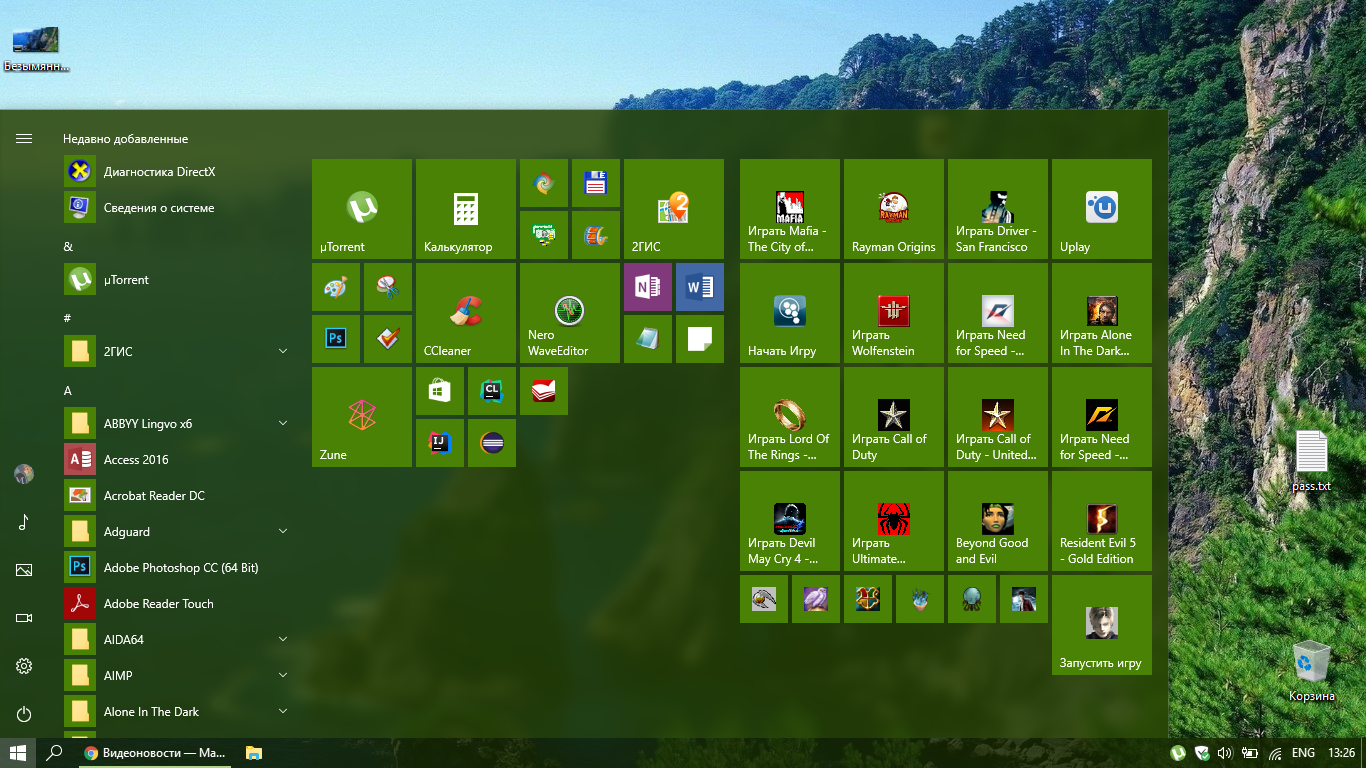1366x768 pixels.
Task: Click the letter A section header
Action: click(x=68, y=391)
